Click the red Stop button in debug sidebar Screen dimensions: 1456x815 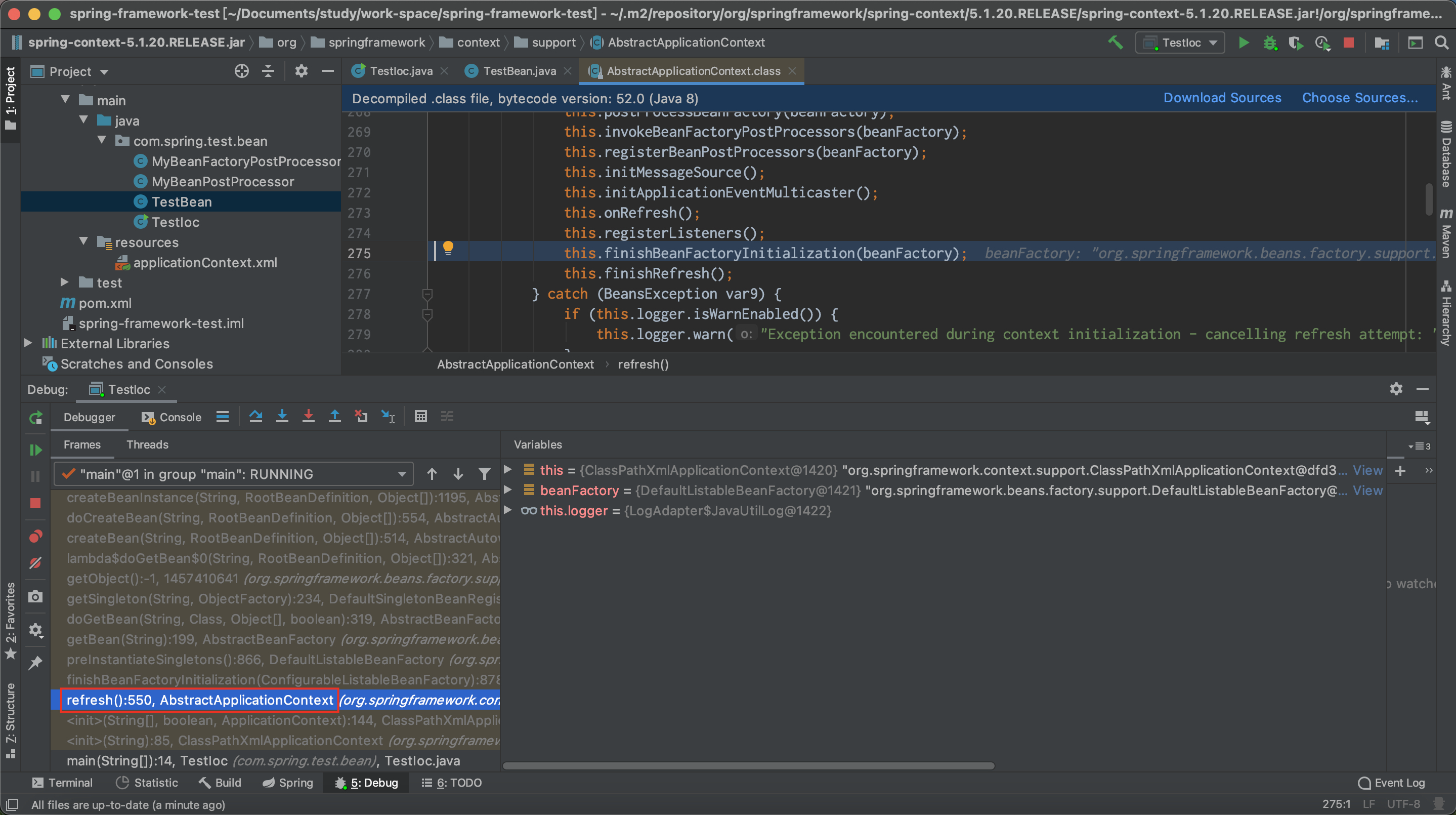pyautogui.click(x=35, y=503)
